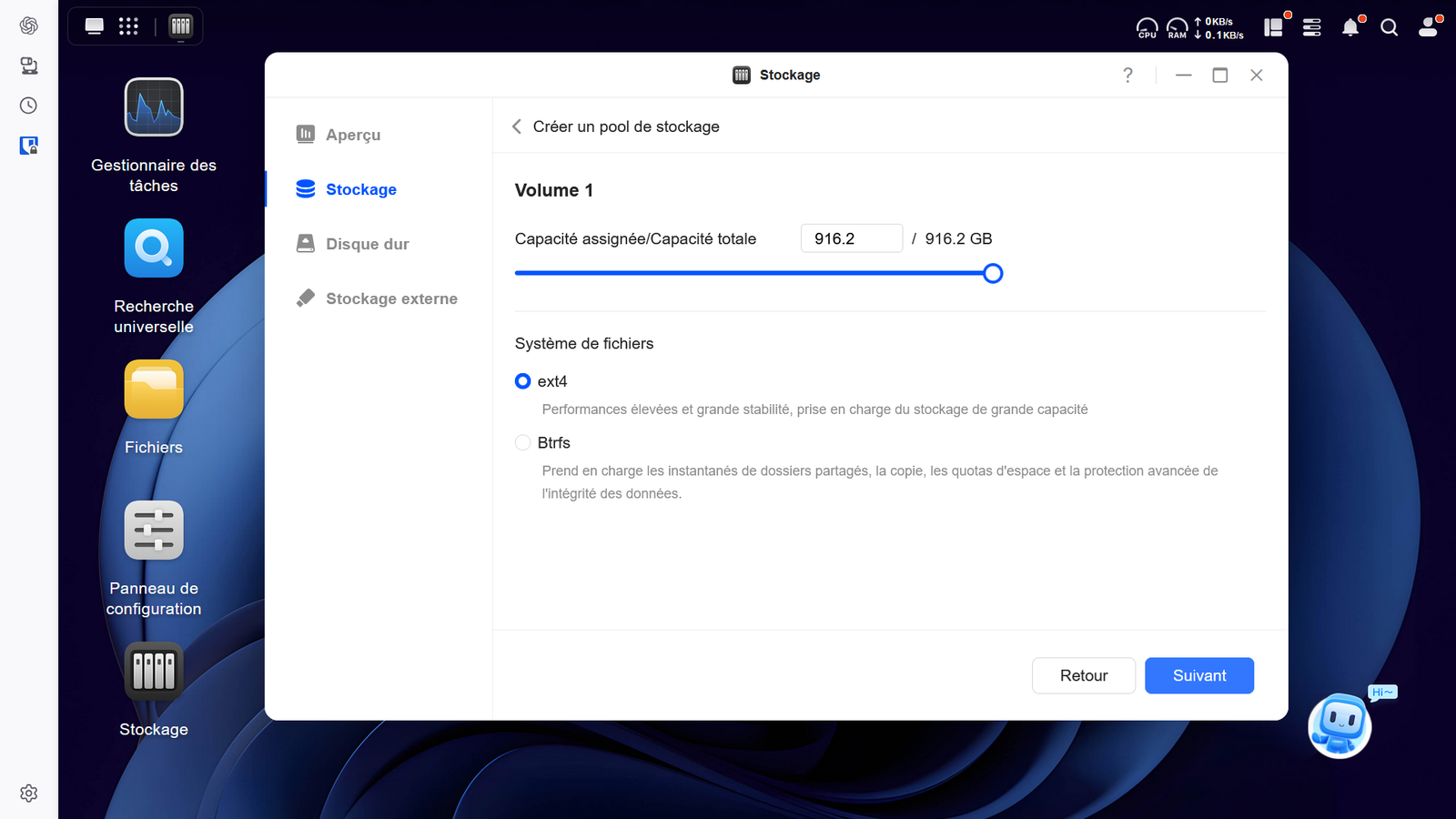This screenshot has height=819, width=1456.
Task: Open the Stockage externe section
Action: [x=391, y=298]
